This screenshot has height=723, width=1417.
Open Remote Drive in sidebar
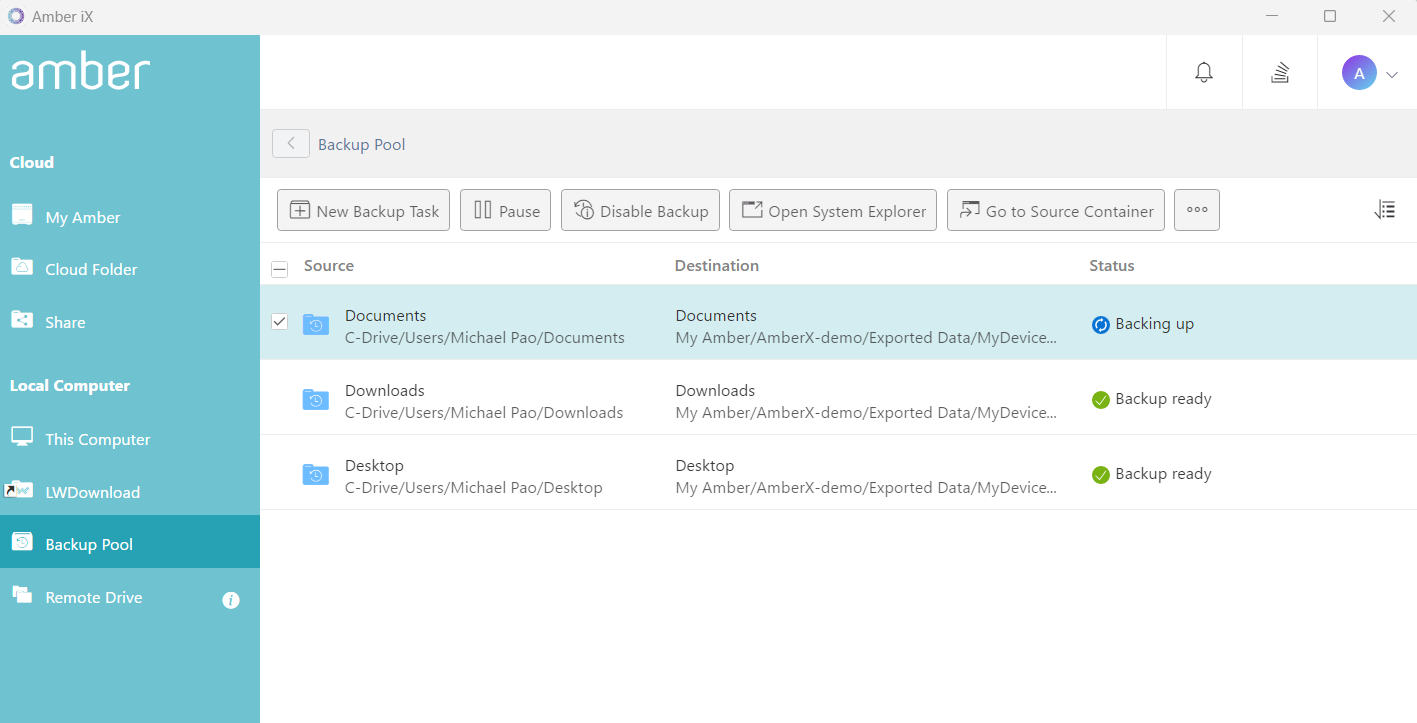coord(130,597)
